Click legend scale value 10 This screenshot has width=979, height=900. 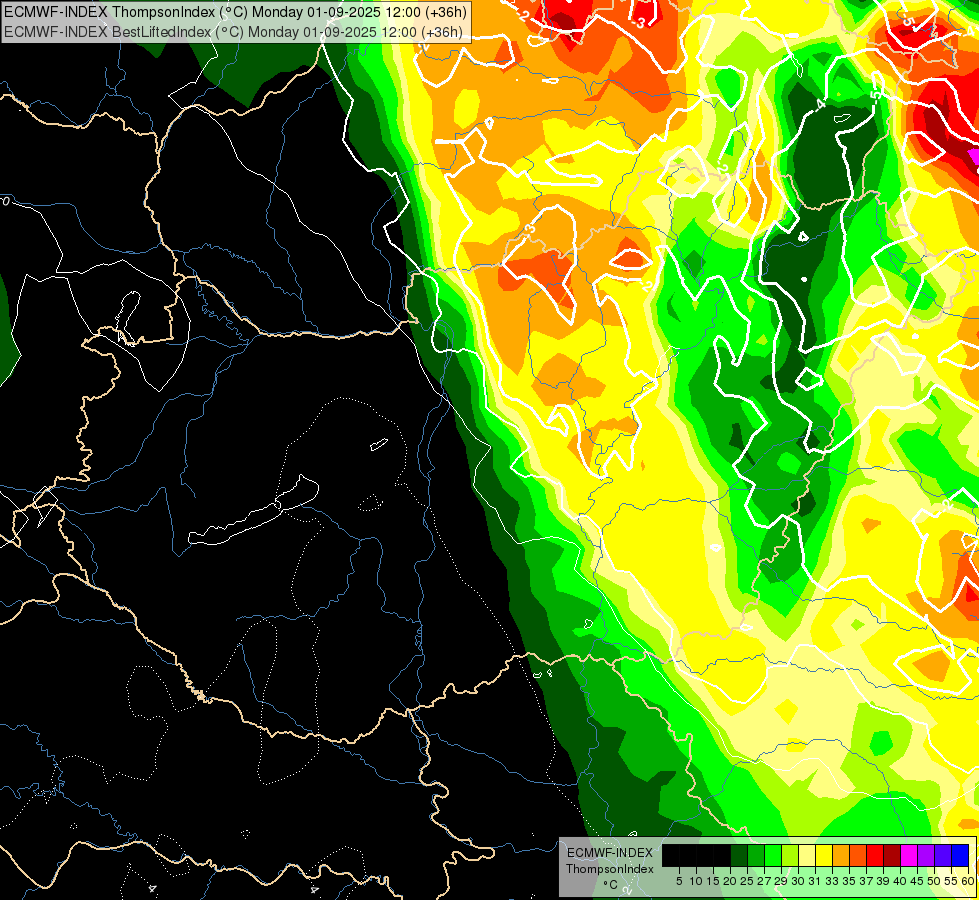(696, 881)
